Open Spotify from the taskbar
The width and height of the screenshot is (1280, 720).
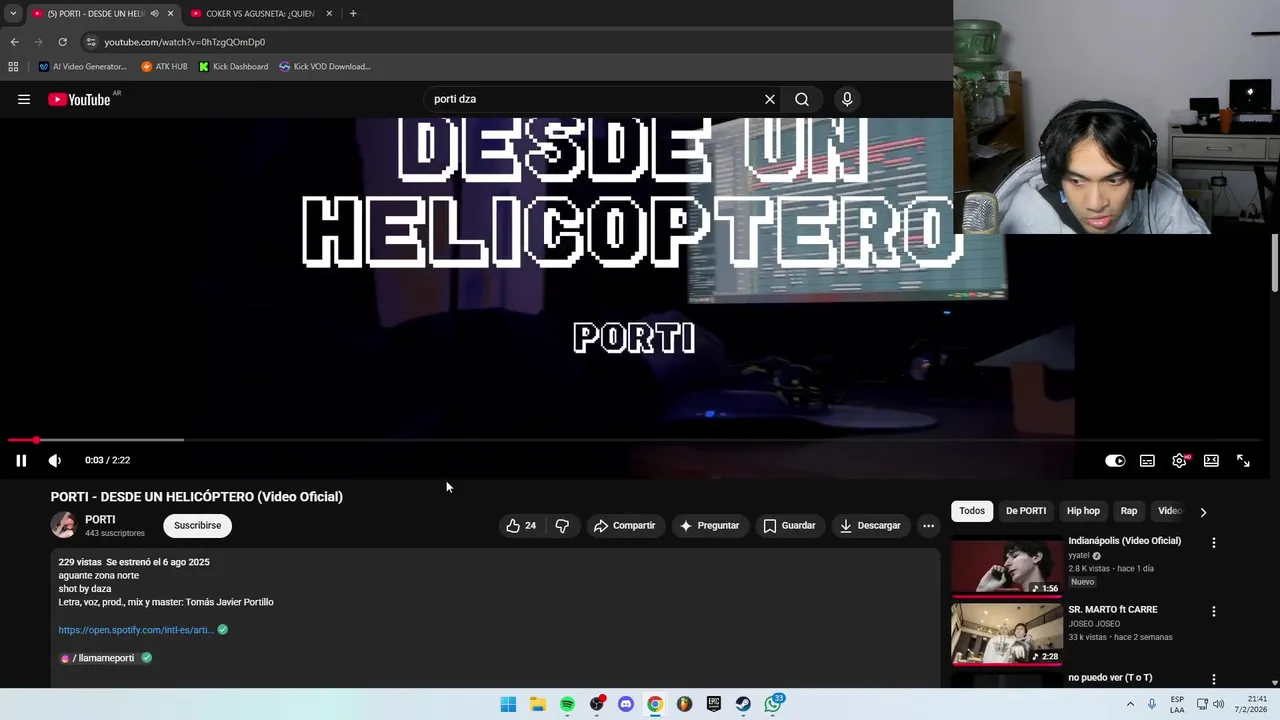click(x=567, y=704)
